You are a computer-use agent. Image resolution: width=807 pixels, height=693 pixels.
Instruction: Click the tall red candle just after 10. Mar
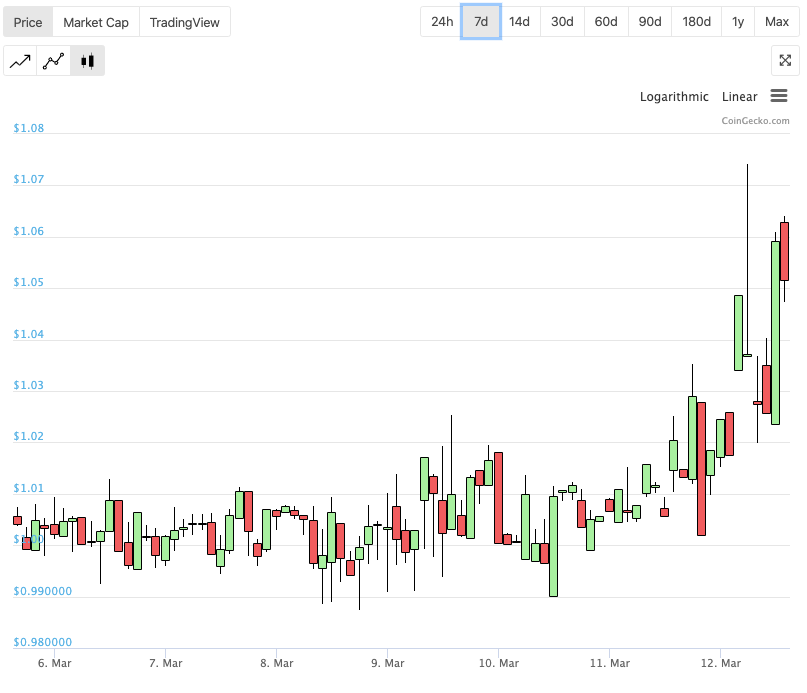498,498
